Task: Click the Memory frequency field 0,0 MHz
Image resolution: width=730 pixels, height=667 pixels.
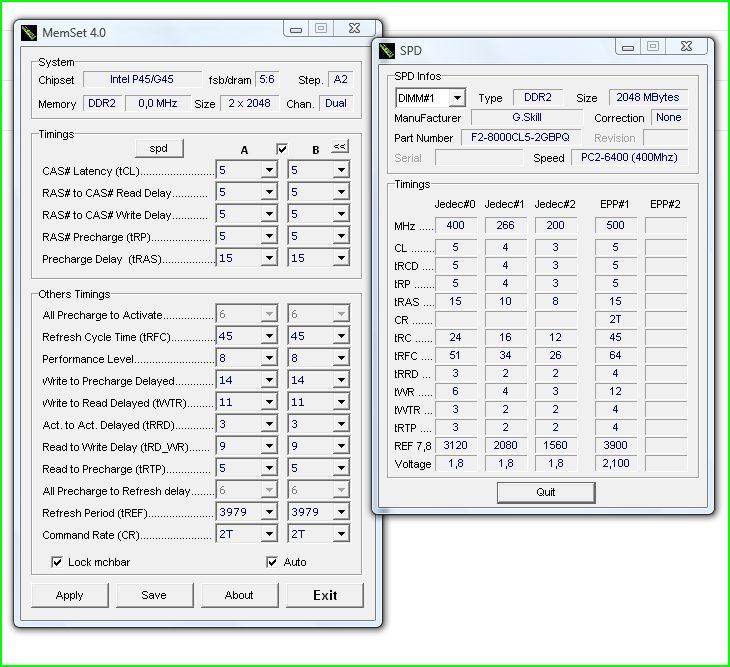Action: (157, 103)
